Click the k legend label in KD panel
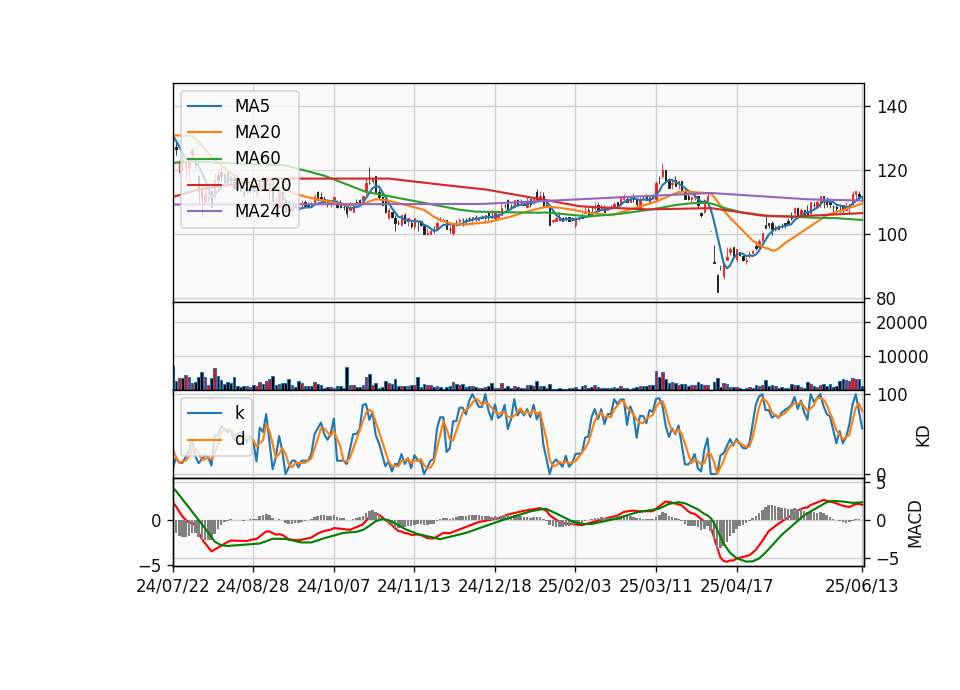Image resolution: width=960 pixels, height=690 pixels. (239, 413)
